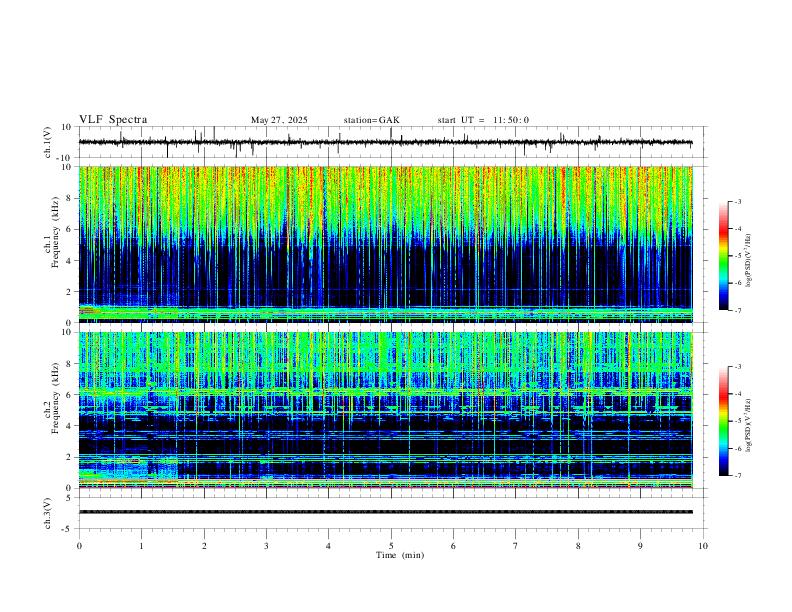Viewport: 792px width, 612px height.
Task: Click the "-7" tick on ch.1 colorbar
Action: click(x=738, y=310)
